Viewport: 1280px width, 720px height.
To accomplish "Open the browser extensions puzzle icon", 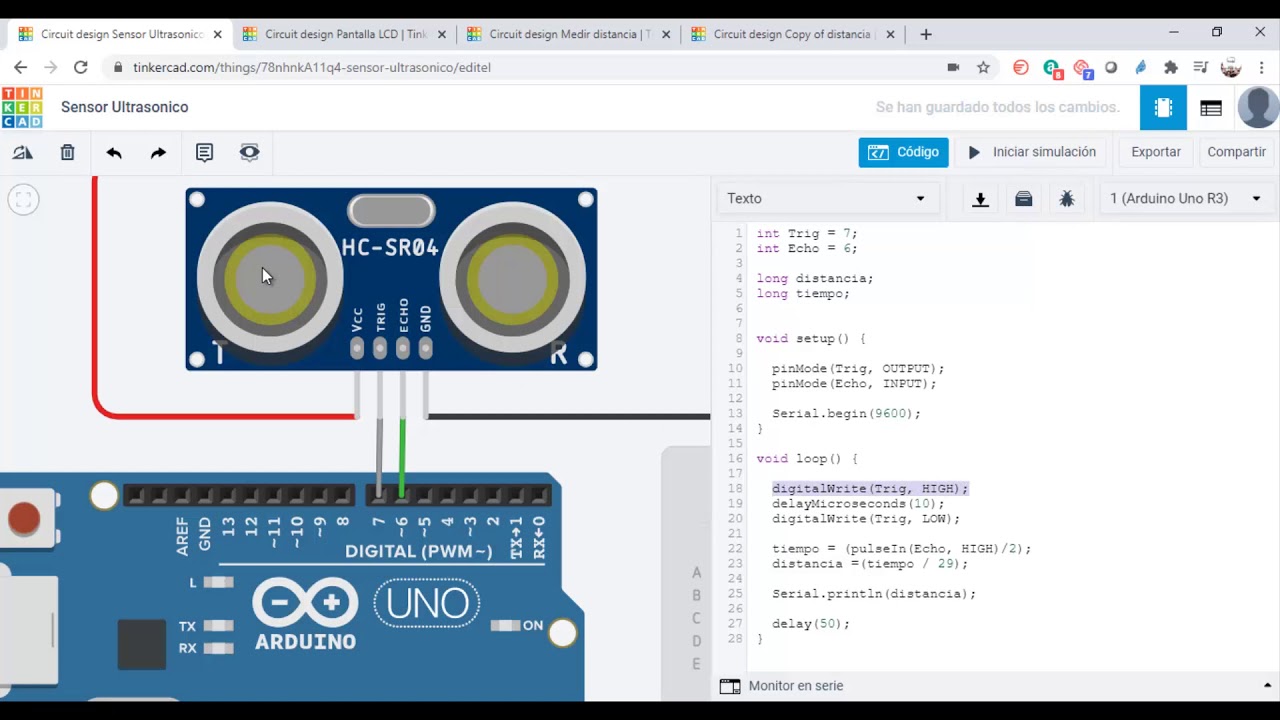I will (1171, 67).
